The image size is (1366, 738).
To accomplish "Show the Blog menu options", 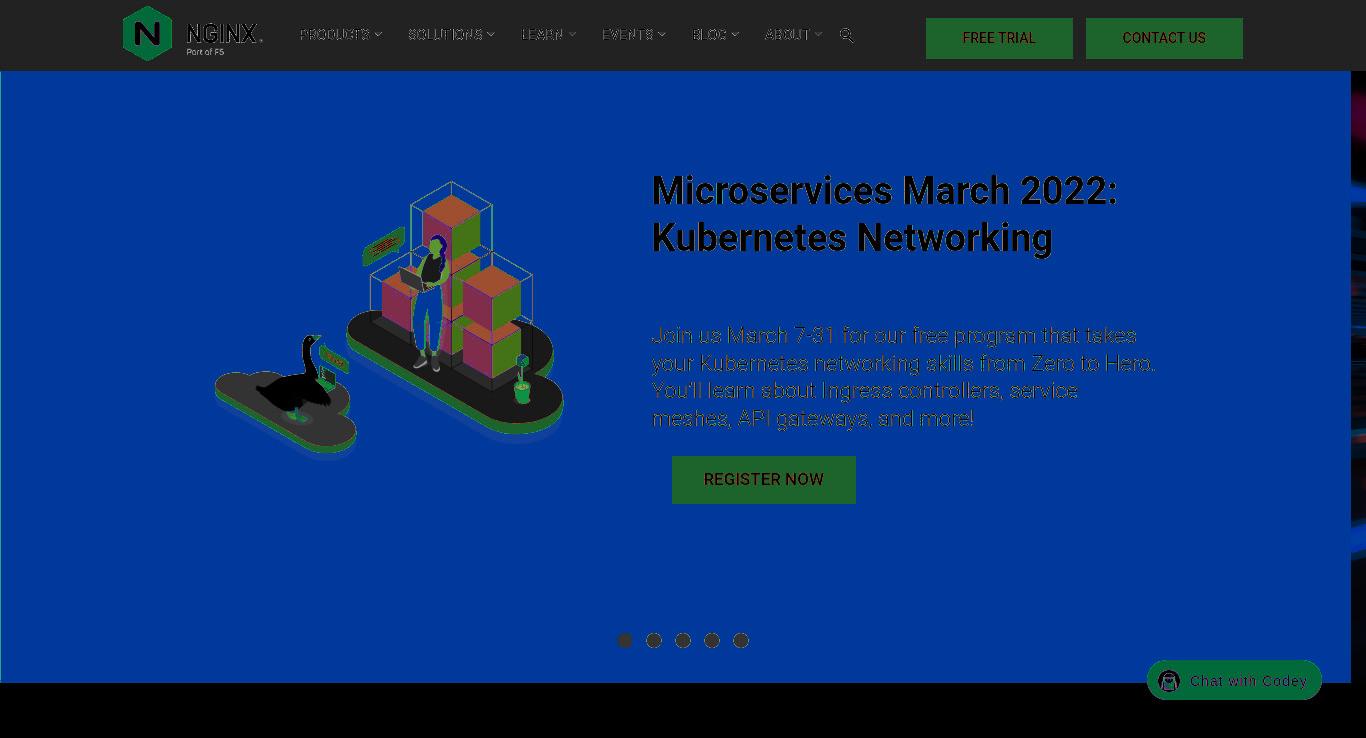I will point(715,34).
